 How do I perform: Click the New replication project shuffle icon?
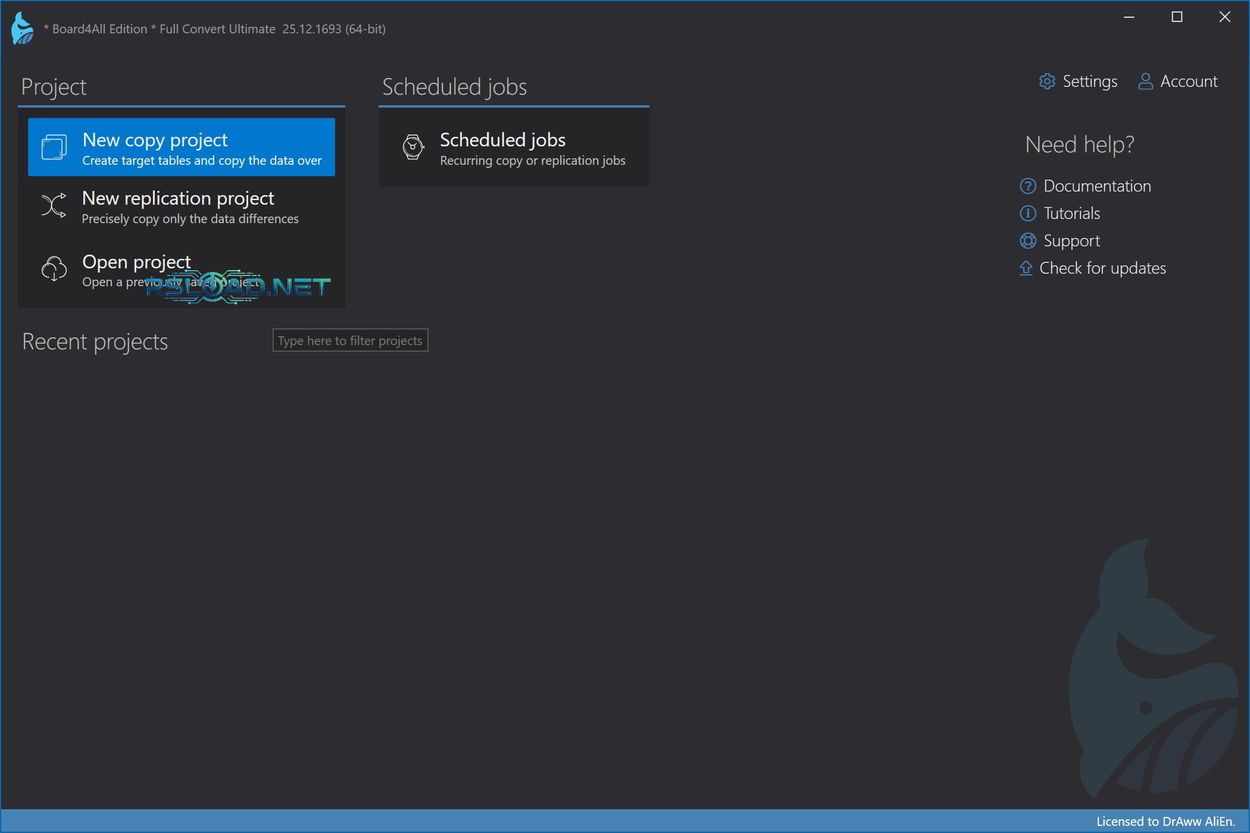point(54,206)
